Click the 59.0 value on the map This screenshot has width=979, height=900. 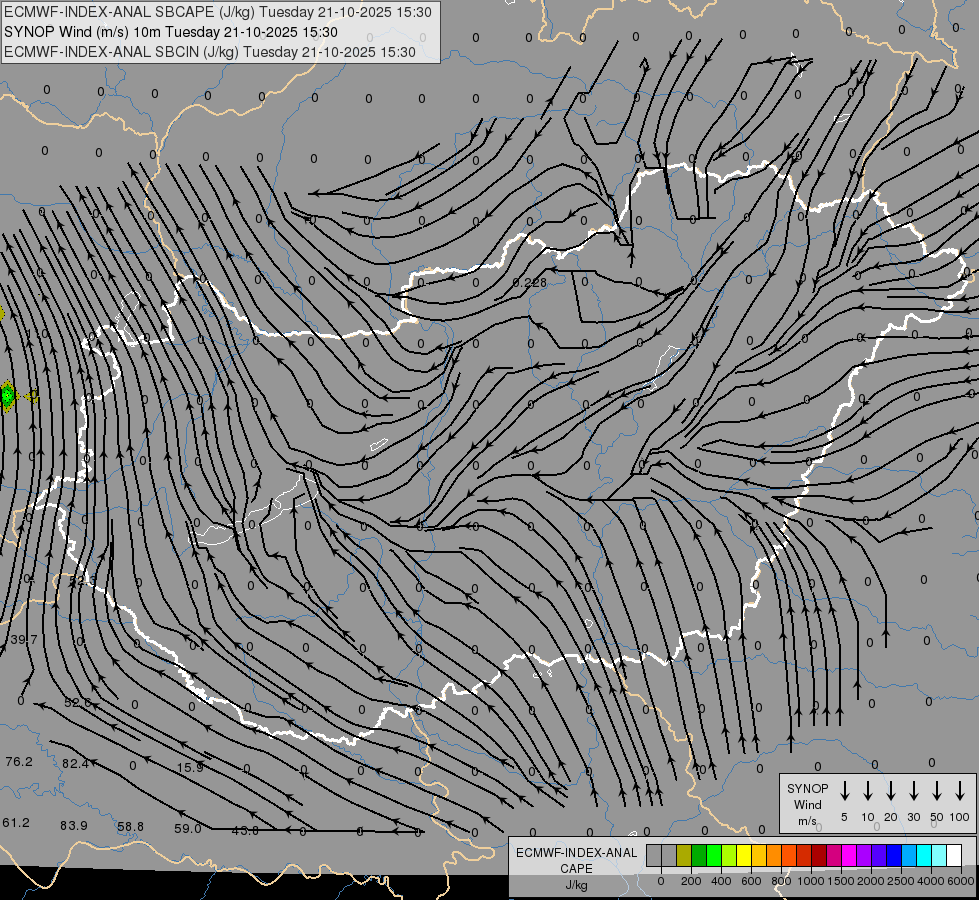click(x=188, y=829)
